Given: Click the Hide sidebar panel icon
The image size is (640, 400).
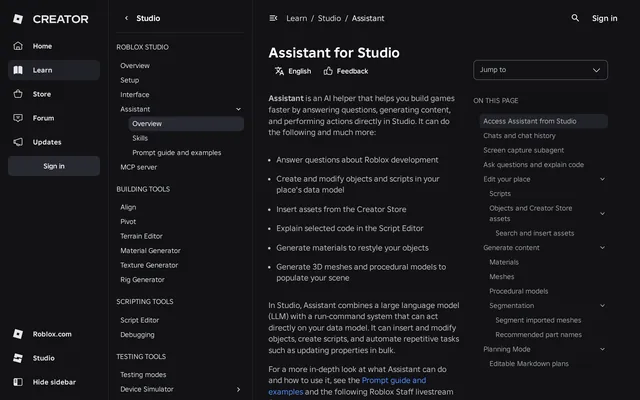Looking at the screenshot, I should (18, 382).
